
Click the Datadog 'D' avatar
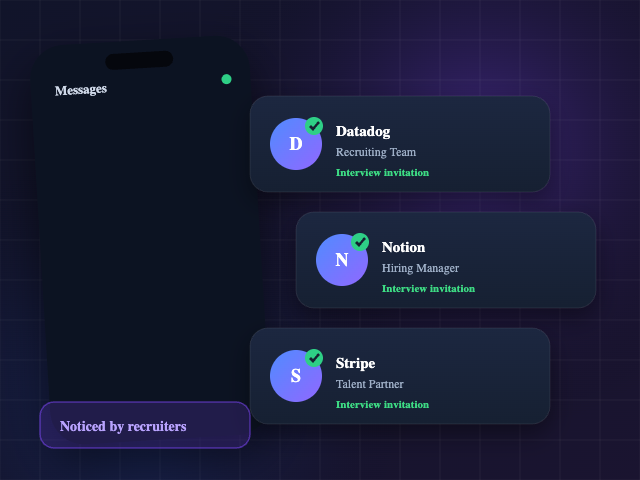pyautogui.click(x=296, y=144)
